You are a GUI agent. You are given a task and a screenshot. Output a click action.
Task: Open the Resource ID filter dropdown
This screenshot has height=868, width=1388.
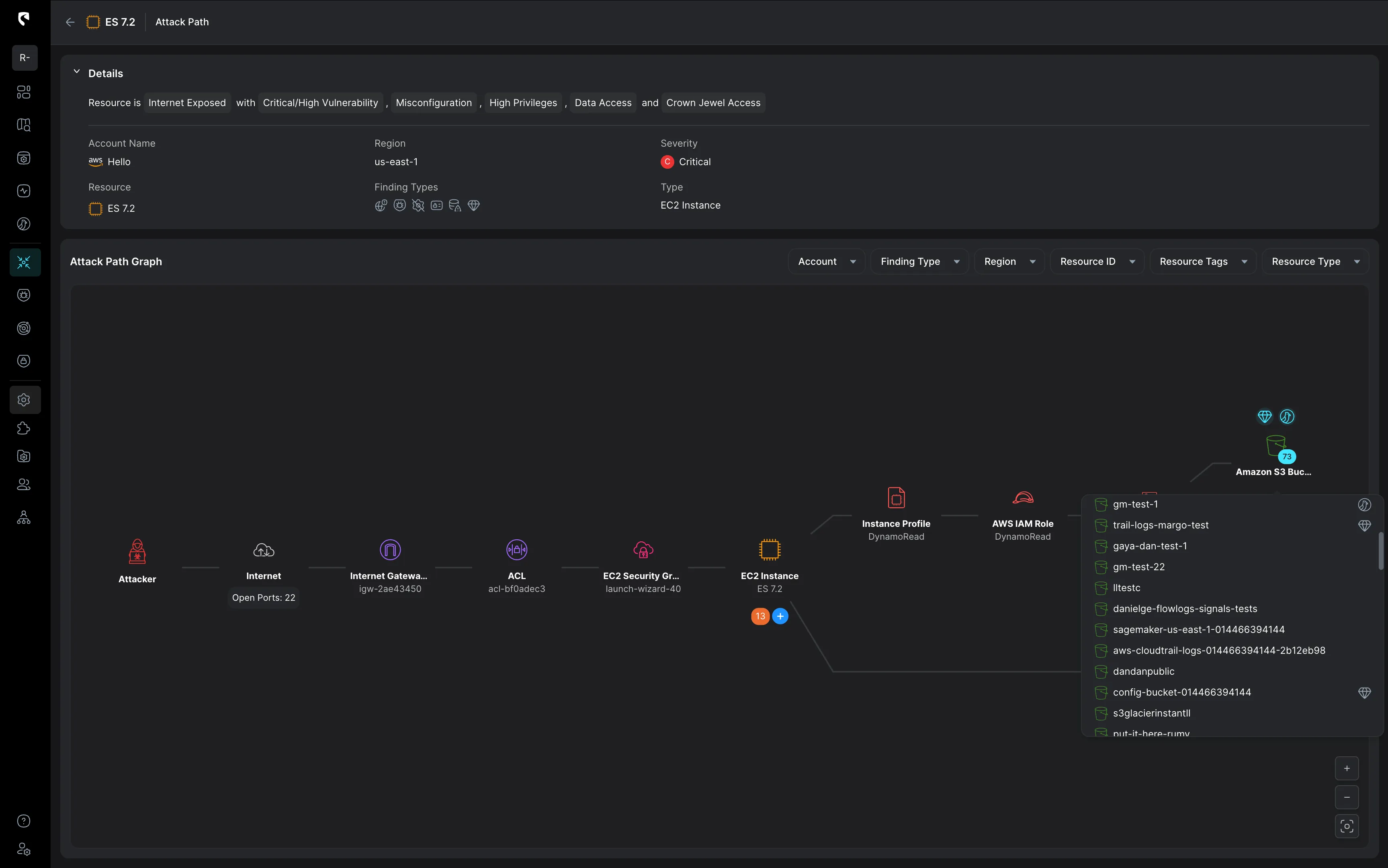click(1097, 261)
